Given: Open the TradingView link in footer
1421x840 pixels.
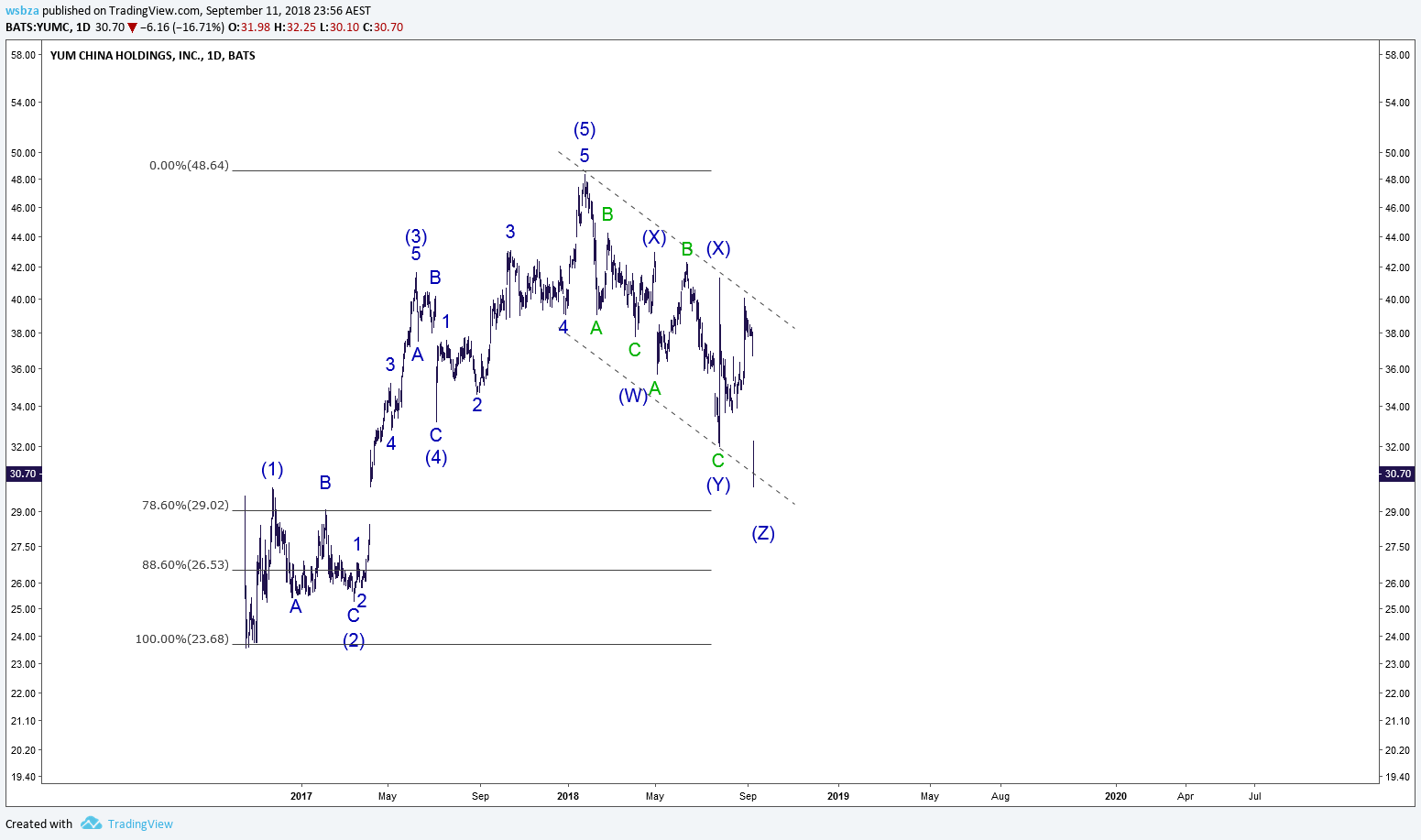Looking at the screenshot, I should click(140, 824).
